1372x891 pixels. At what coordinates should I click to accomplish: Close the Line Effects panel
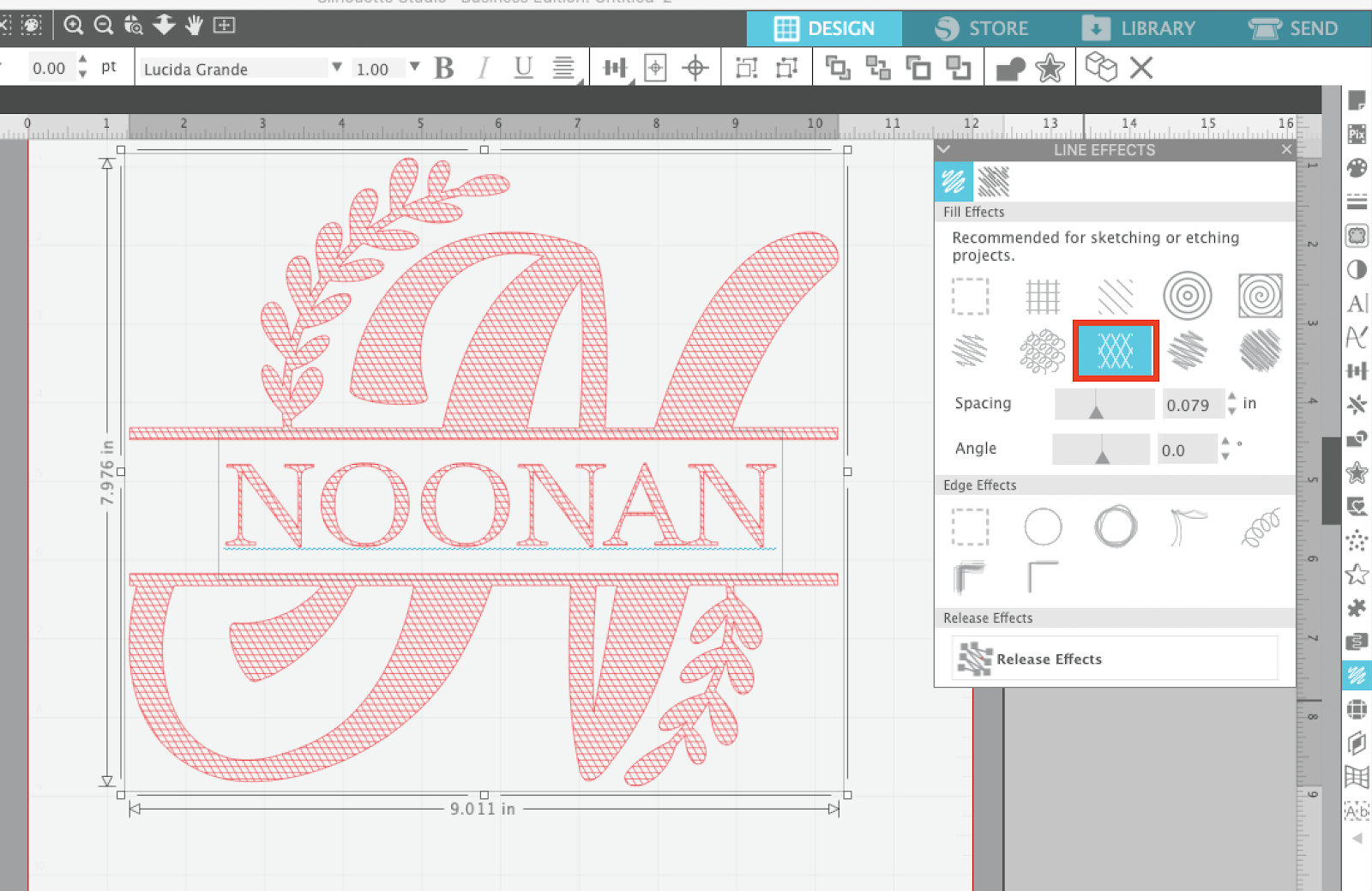tap(1286, 149)
